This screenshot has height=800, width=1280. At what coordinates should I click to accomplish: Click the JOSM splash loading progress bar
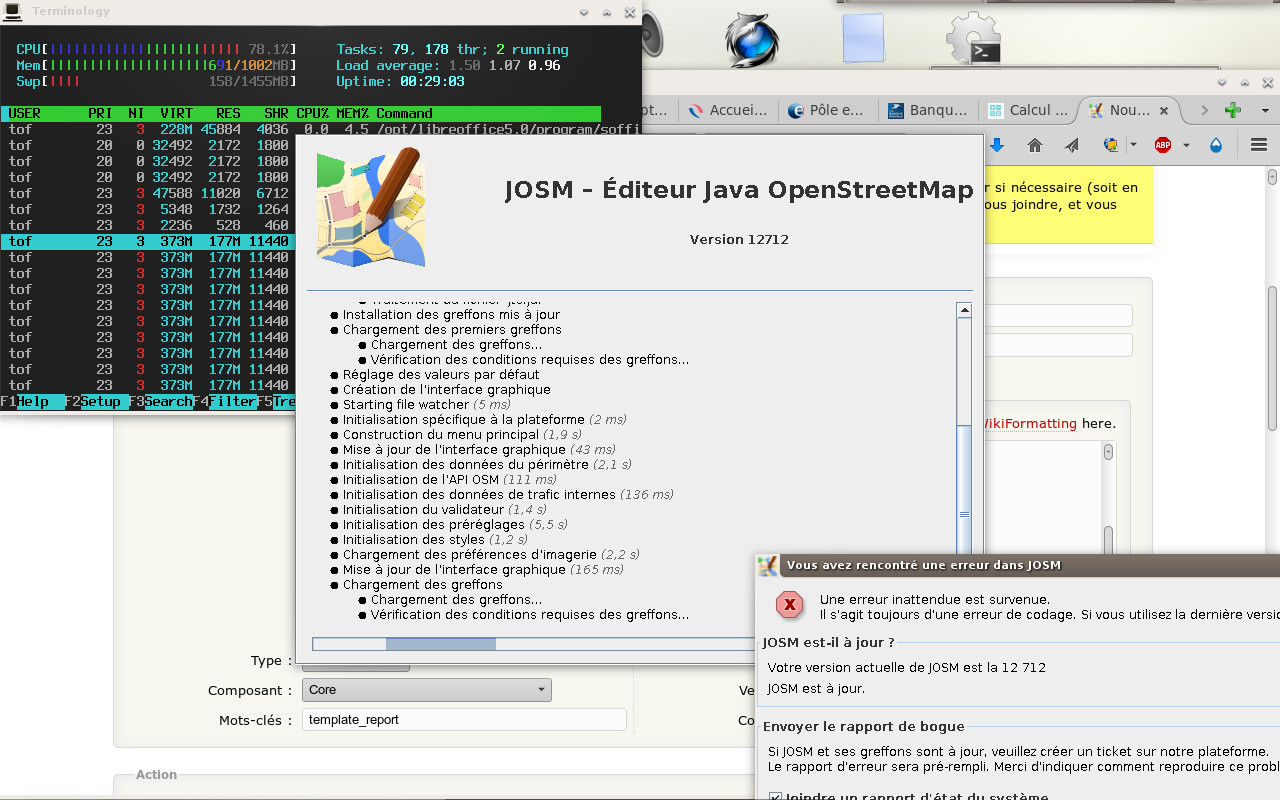click(535, 644)
